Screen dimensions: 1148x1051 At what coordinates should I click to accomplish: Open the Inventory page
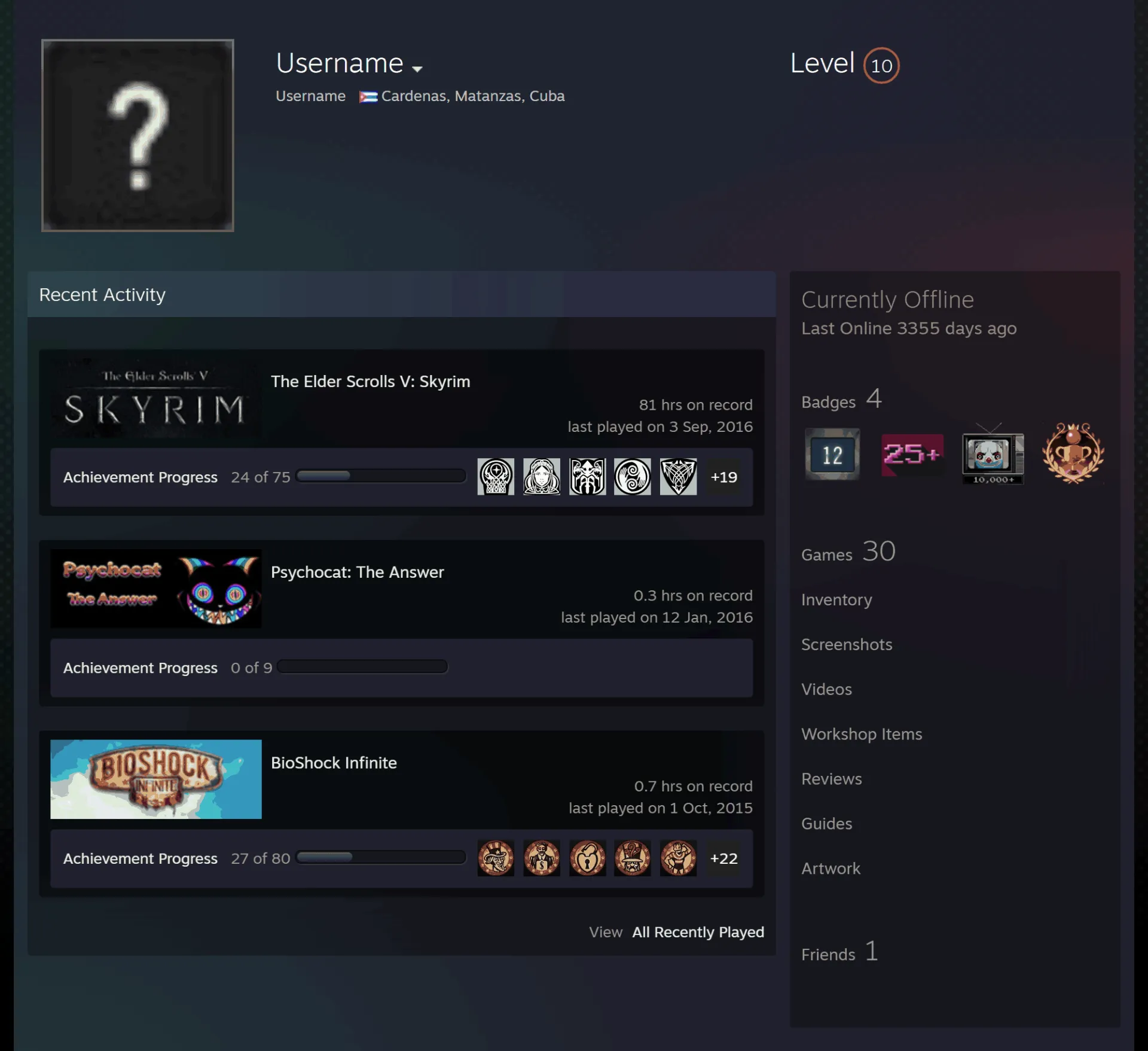(836, 600)
